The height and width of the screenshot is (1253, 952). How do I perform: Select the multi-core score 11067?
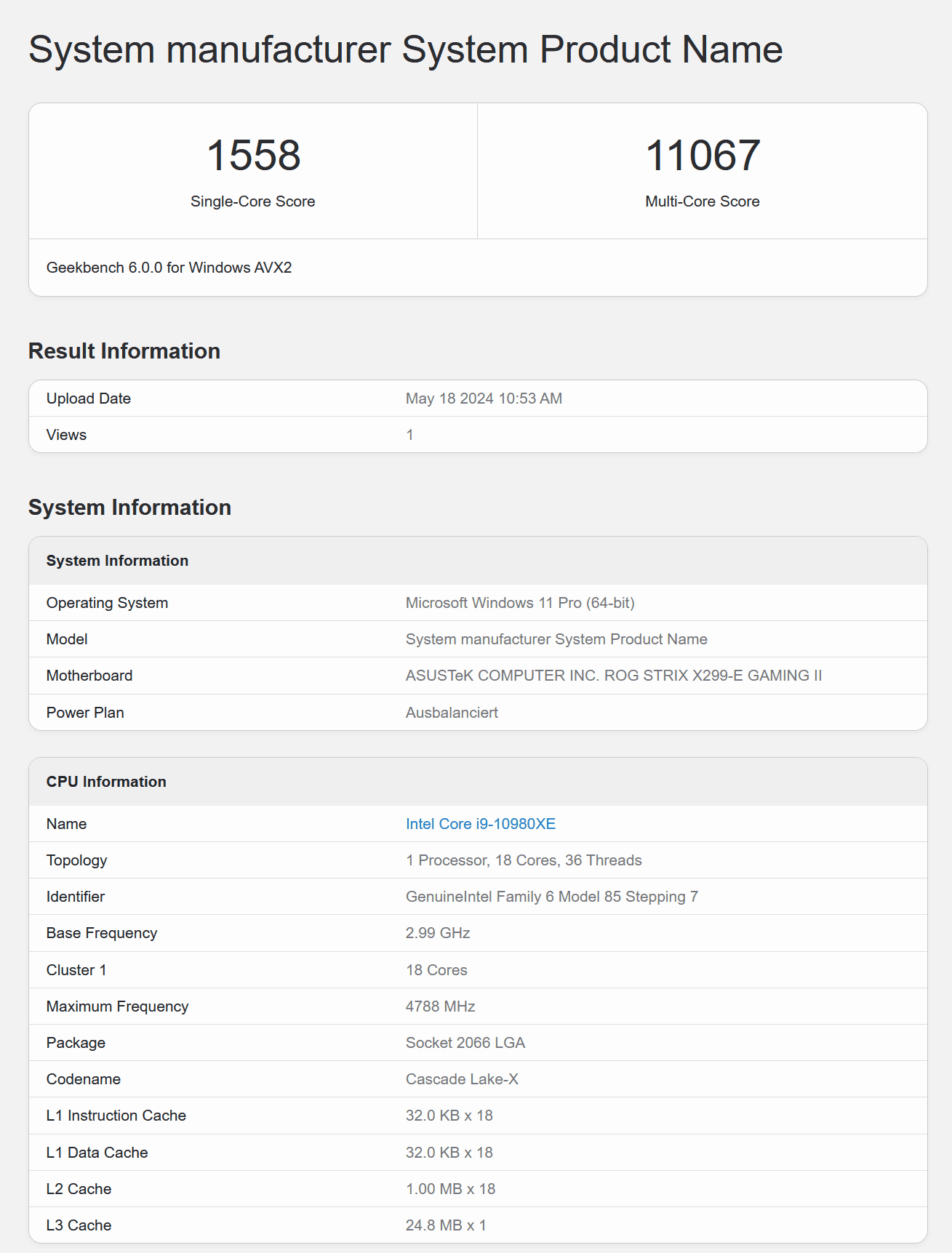(x=703, y=155)
